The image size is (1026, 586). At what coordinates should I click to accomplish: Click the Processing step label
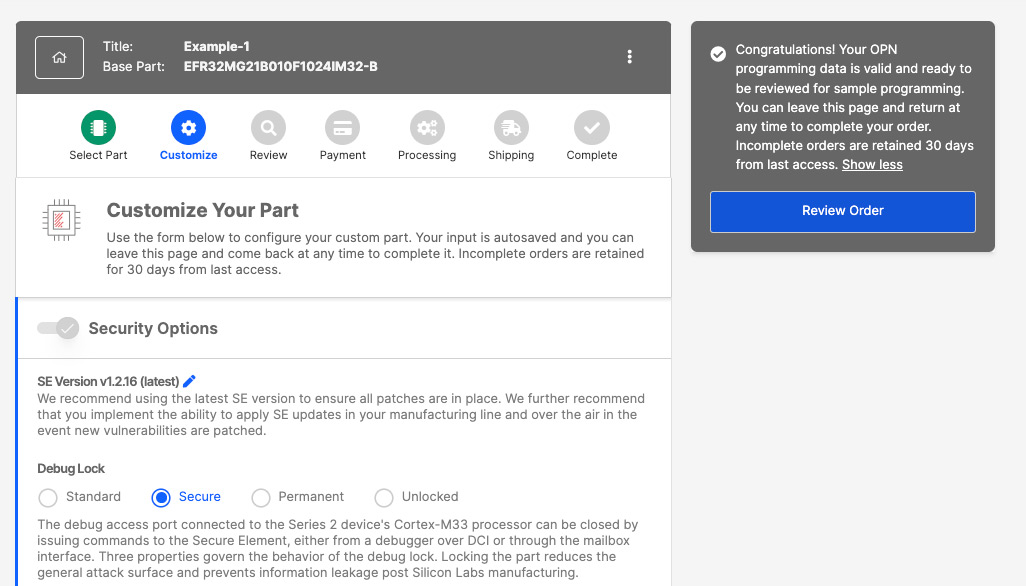(427, 155)
